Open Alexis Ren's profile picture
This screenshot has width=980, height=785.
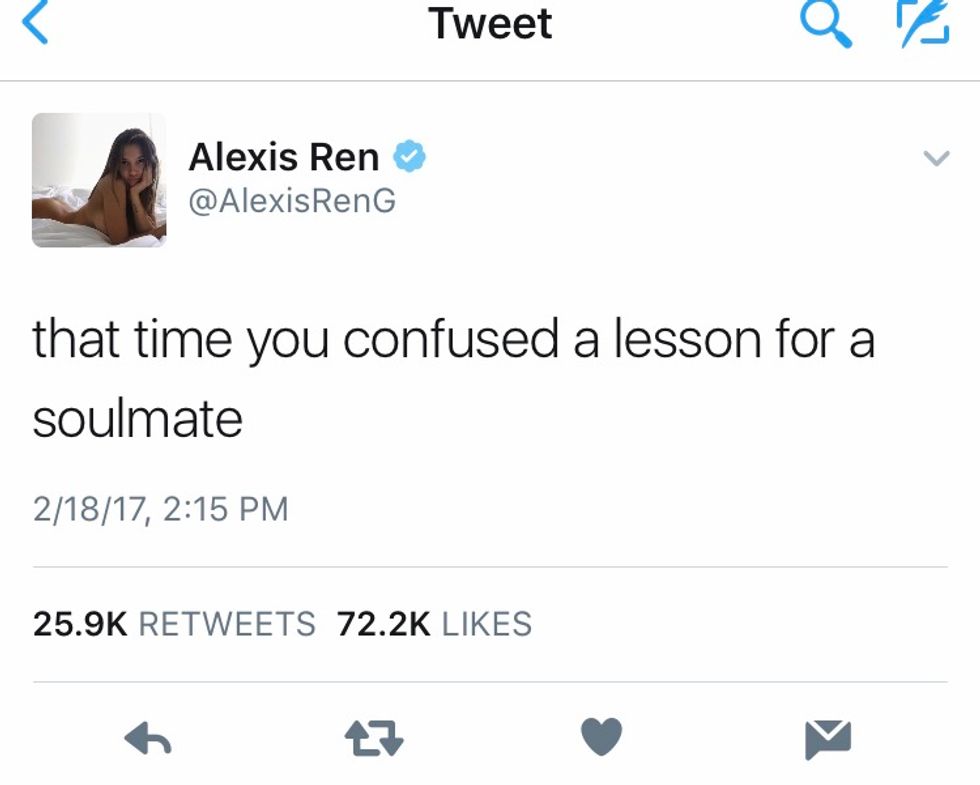point(99,180)
